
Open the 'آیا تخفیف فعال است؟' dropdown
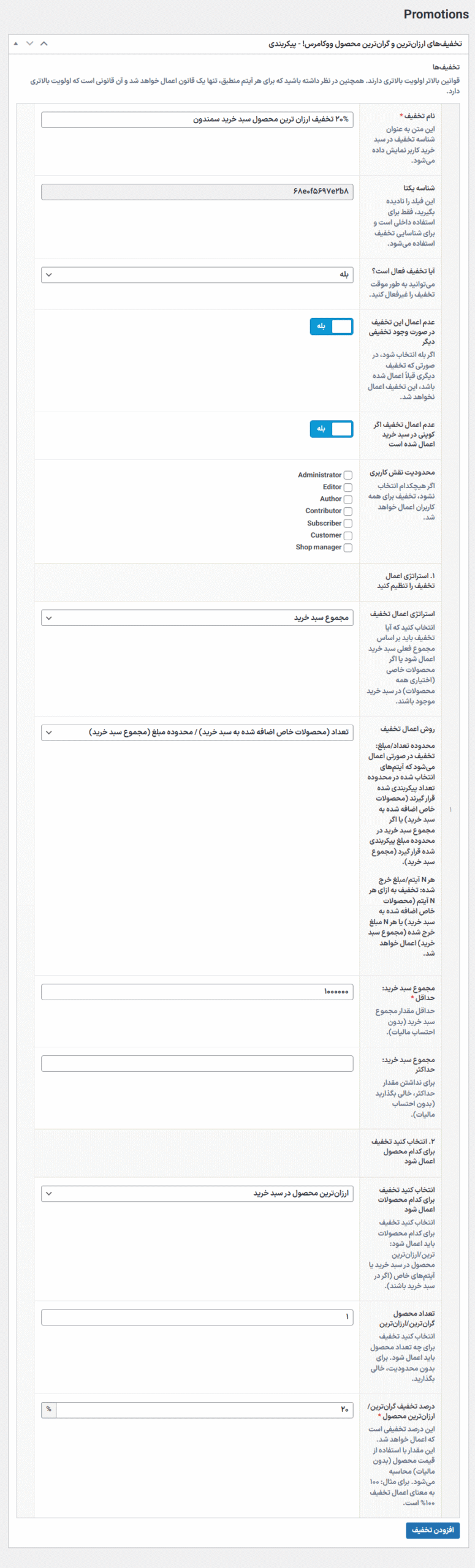click(x=197, y=275)
